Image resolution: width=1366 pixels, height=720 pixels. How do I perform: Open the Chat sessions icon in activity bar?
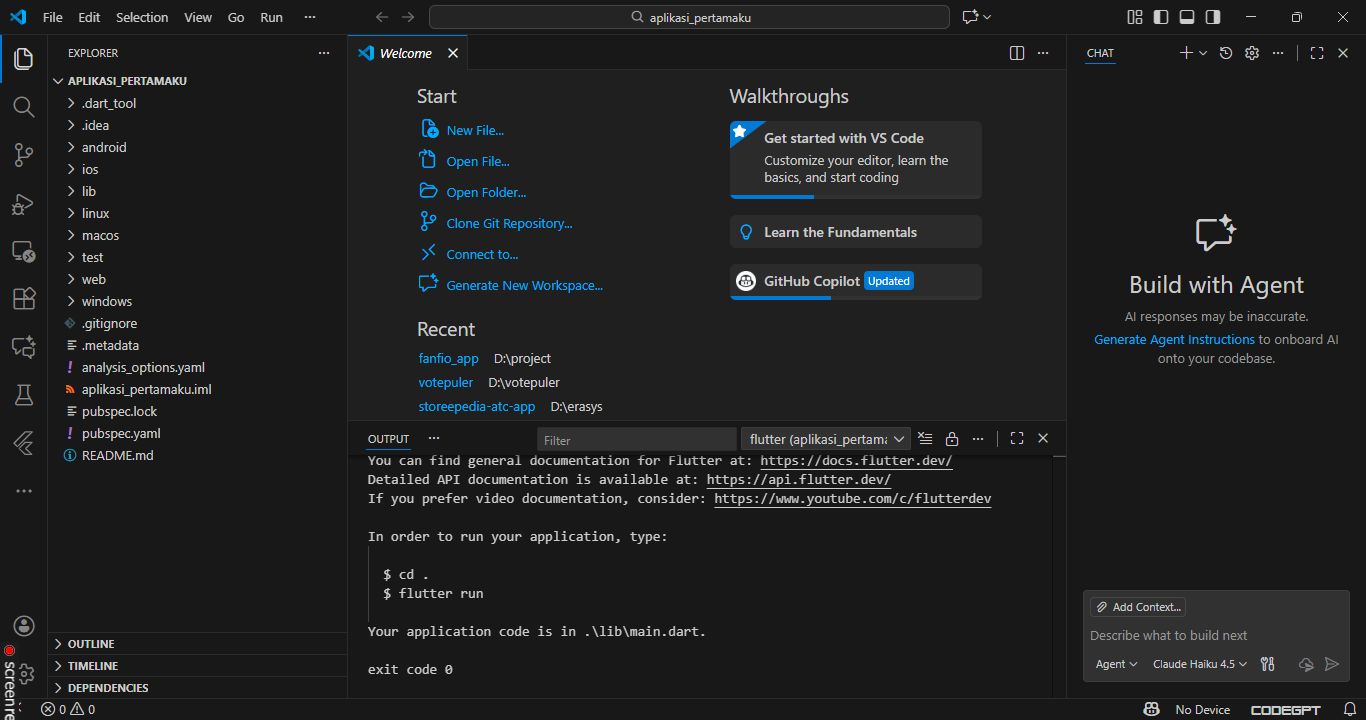23,347
